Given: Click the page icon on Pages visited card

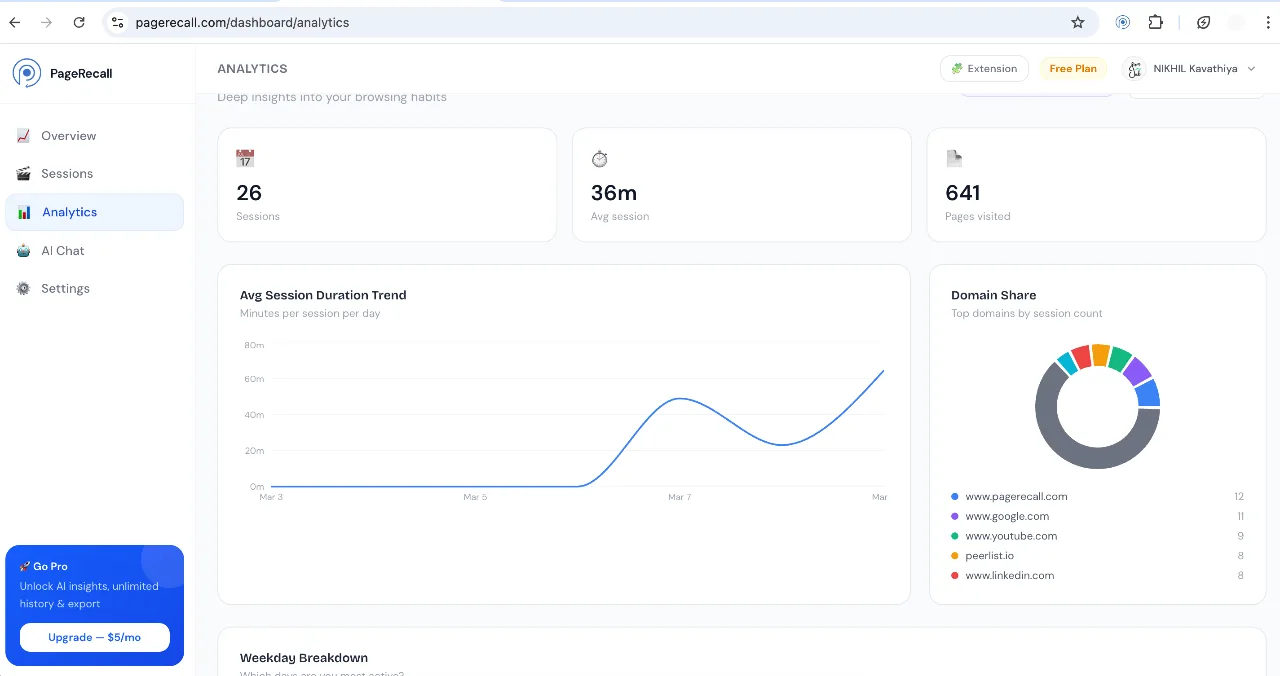Looking at the screenshot, I should [954, 158].
